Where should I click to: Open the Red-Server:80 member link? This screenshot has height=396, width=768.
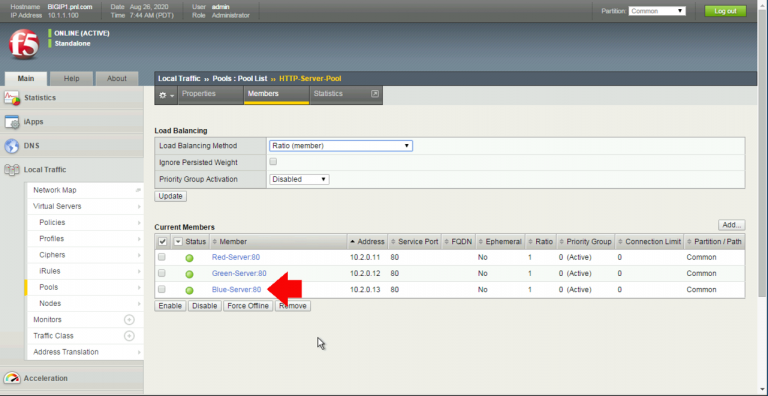pos(236,257)
